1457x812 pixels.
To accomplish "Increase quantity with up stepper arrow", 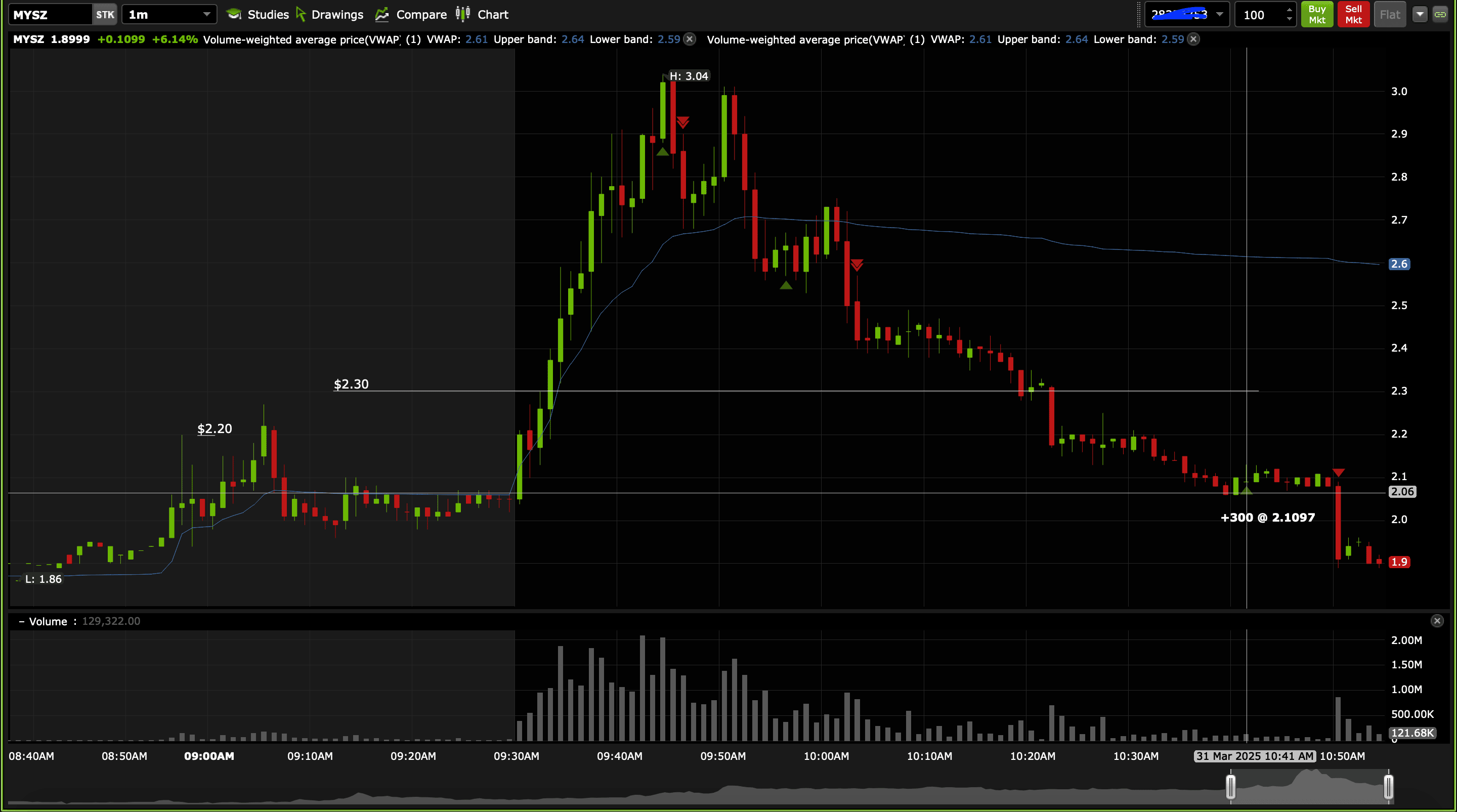I will coord(1289,10).
